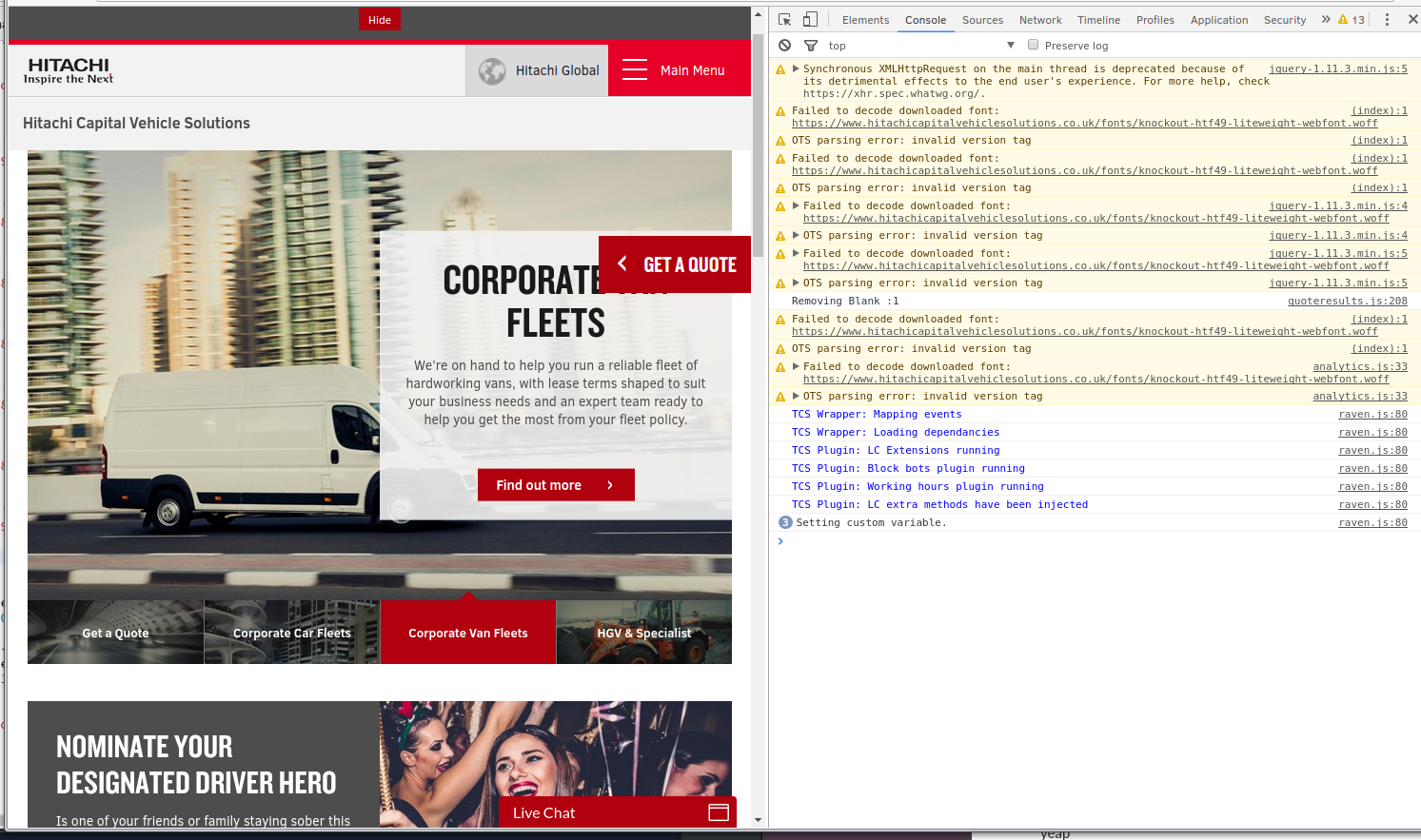Click the page scrollbar down arrow

(x=758, y=820)
